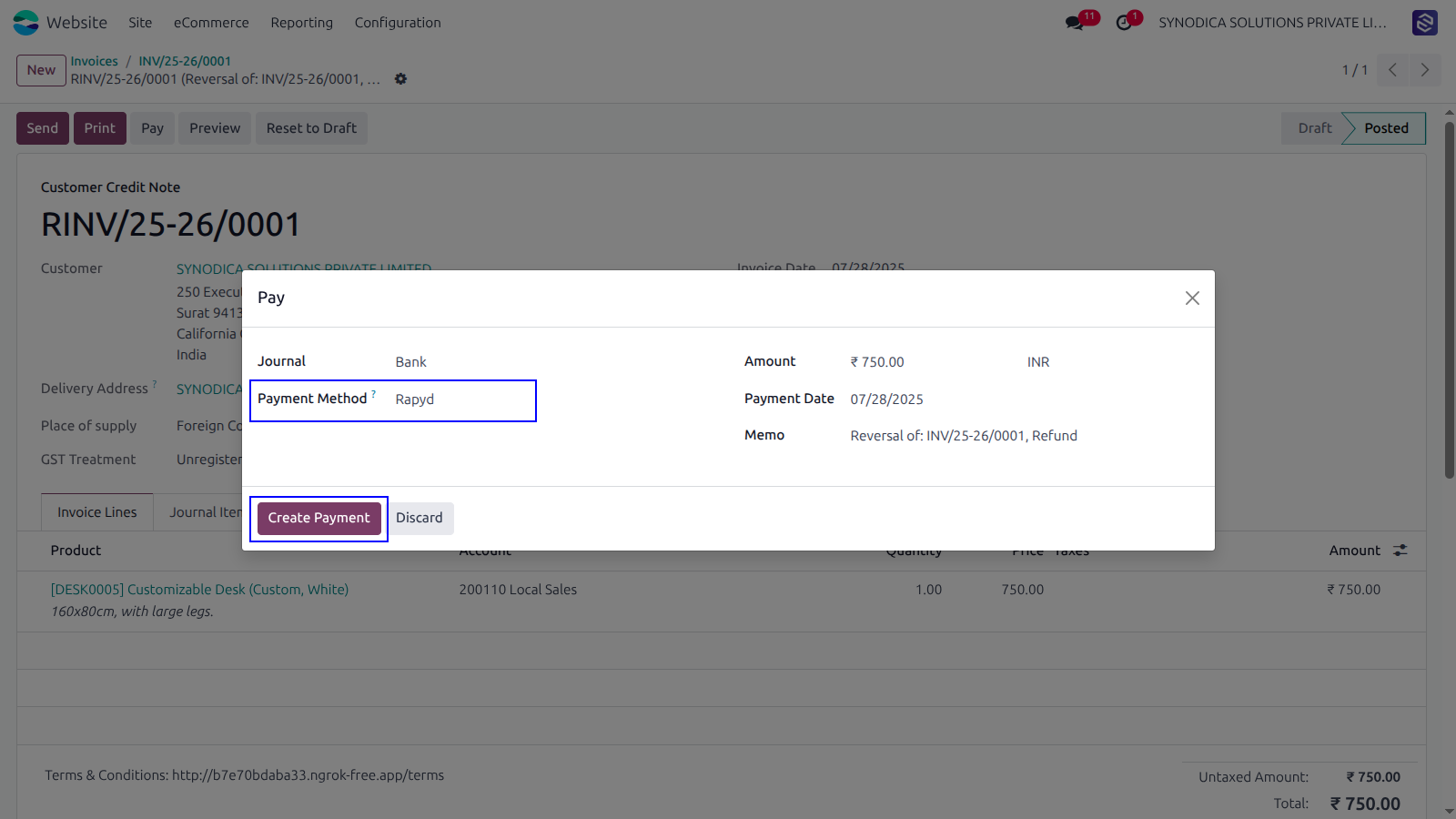1456x819 pixels.
Task: Close the Pay dialog
Action: pyautogui.click(x=1192, y=298)
